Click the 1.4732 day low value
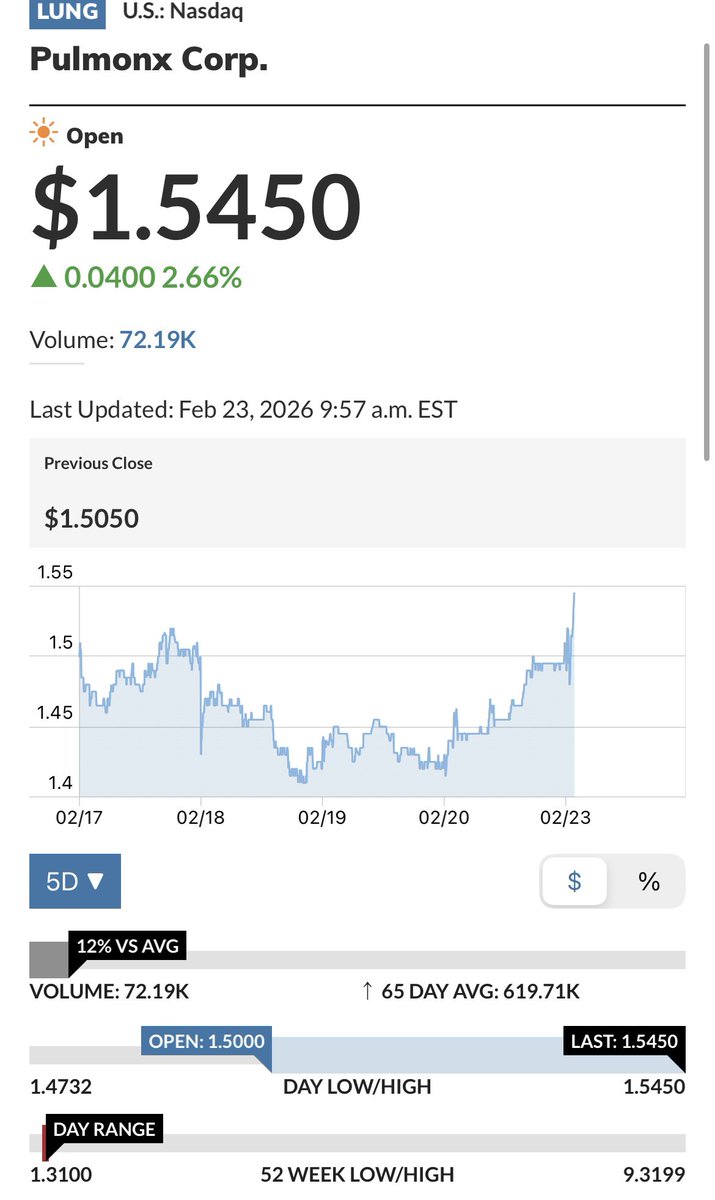 click(61, 1086)
